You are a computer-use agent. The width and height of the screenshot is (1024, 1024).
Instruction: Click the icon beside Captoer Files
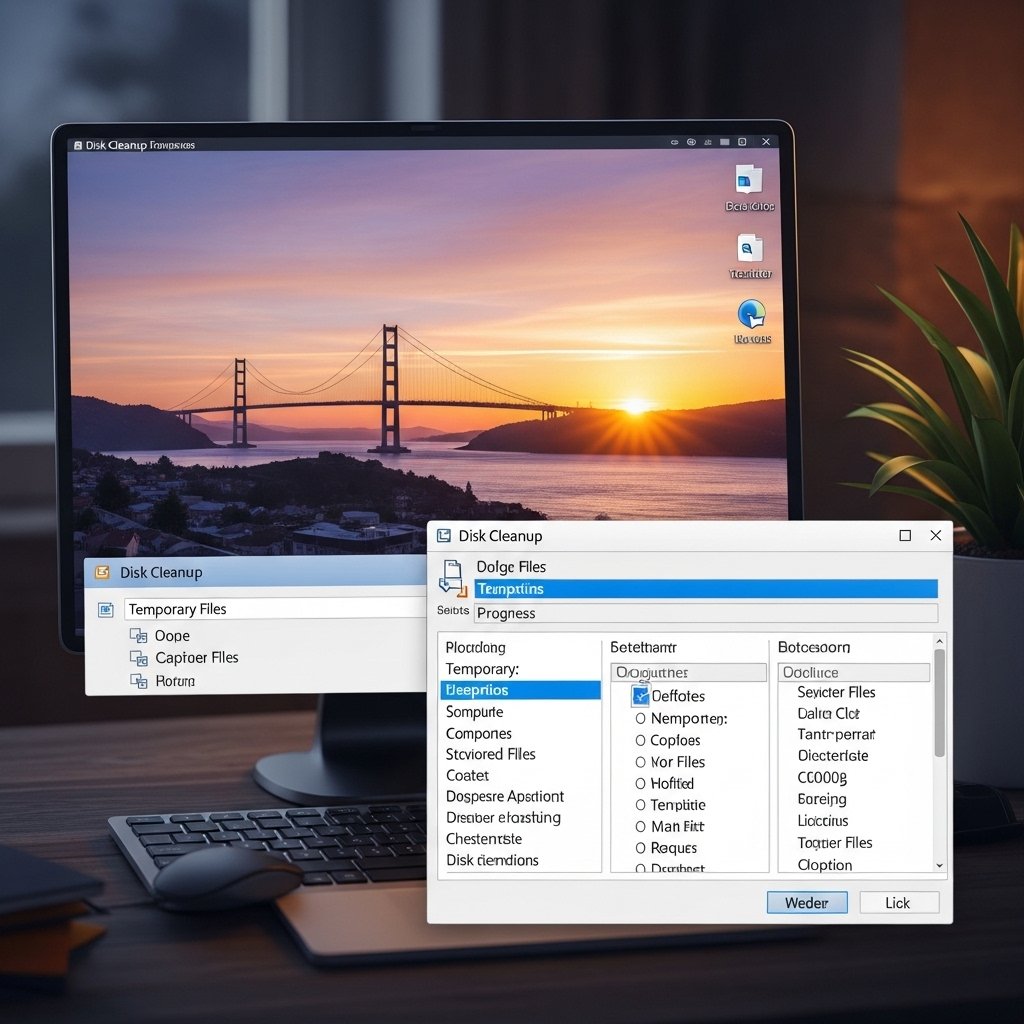(138, 658)
